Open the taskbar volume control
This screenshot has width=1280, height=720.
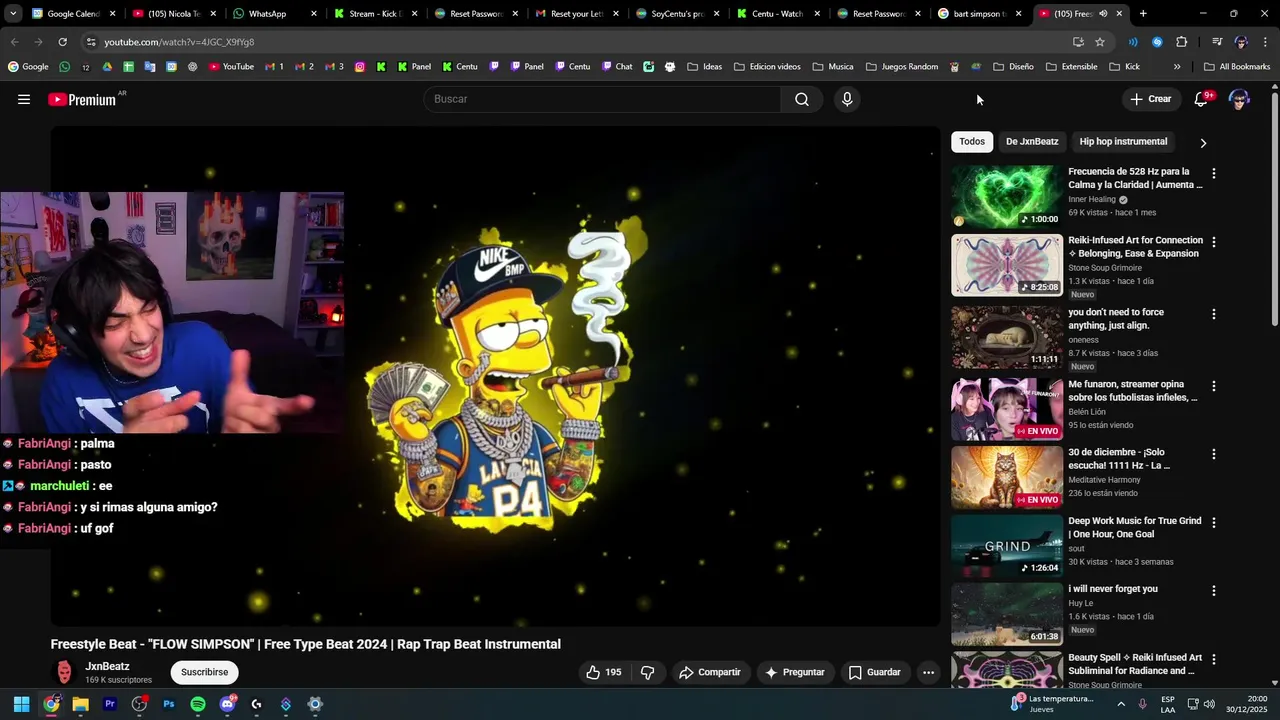point(1209,704)
